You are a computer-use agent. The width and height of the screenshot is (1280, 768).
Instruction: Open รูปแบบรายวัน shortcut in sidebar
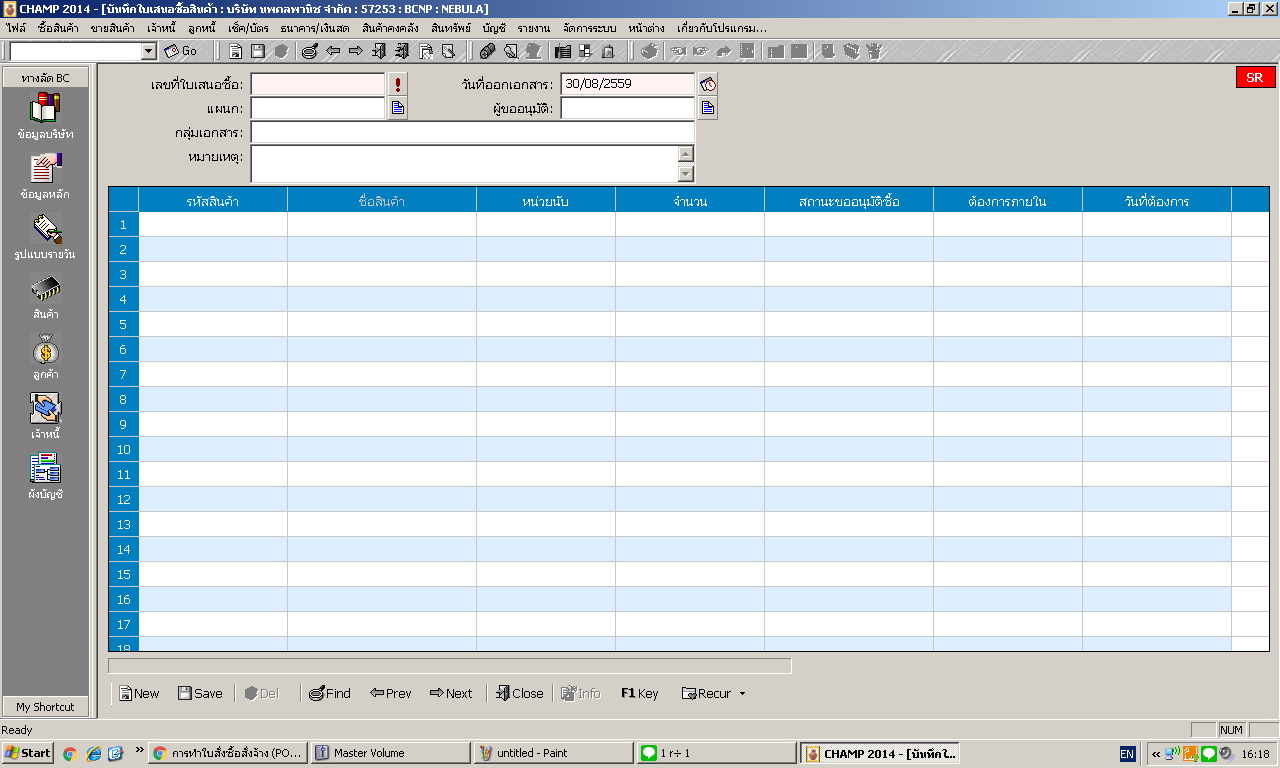click(45, 236)
